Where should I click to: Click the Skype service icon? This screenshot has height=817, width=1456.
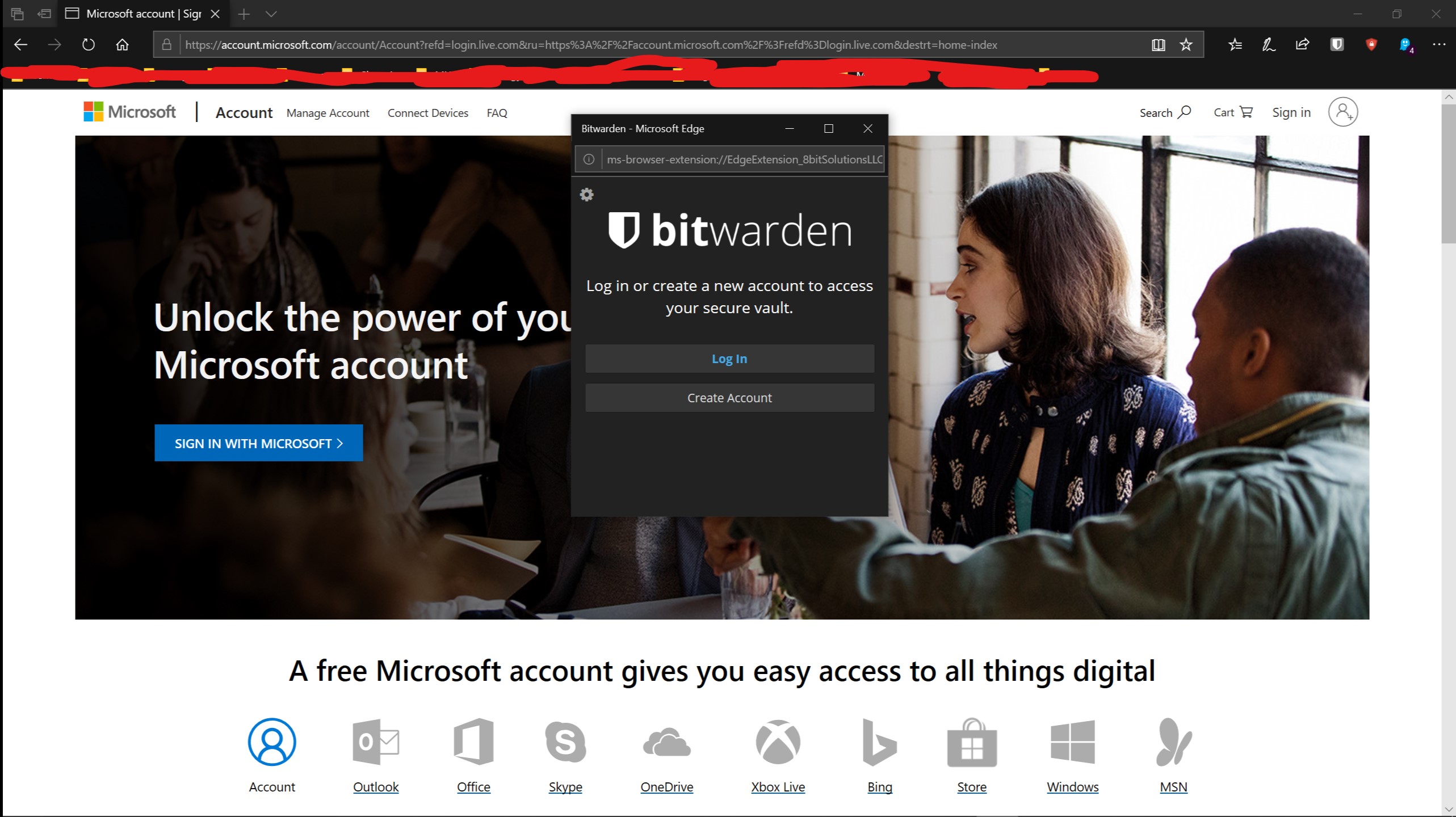click(x=565, y=742)
